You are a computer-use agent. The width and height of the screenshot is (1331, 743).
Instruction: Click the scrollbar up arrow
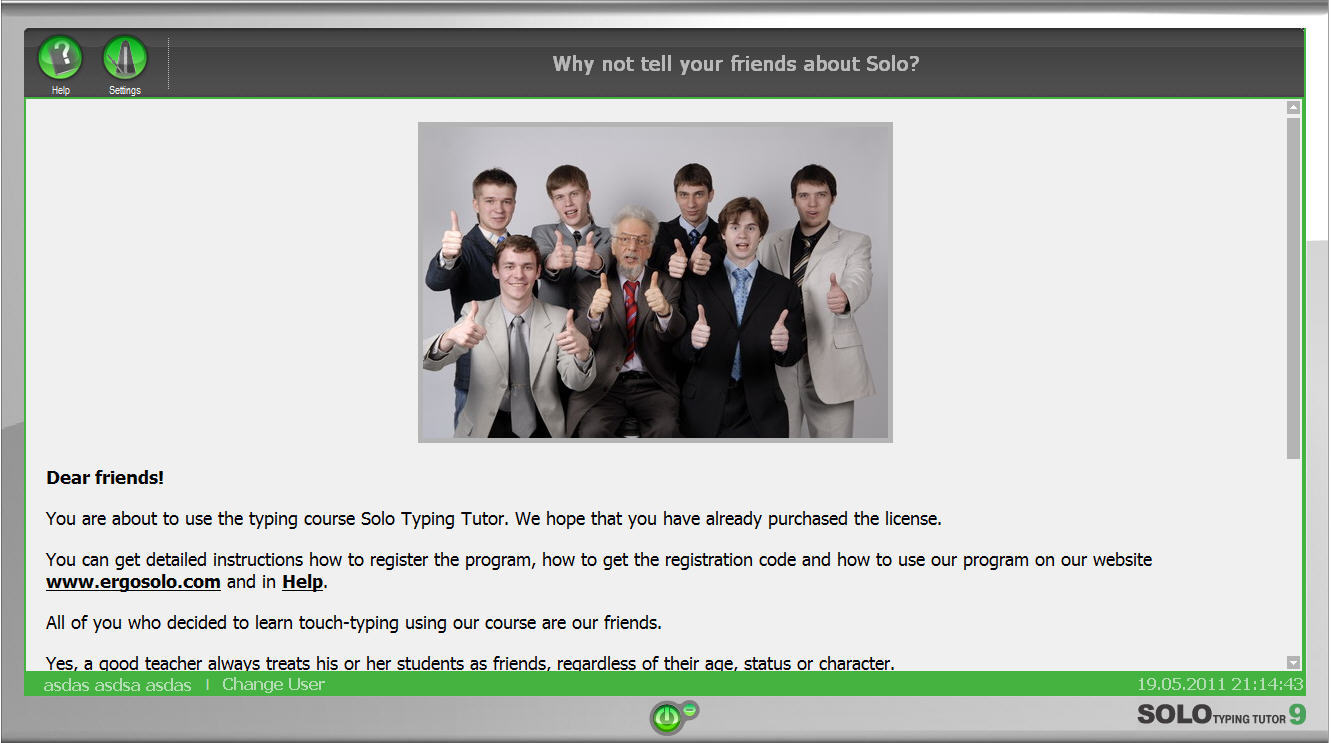coord(1293,108)
